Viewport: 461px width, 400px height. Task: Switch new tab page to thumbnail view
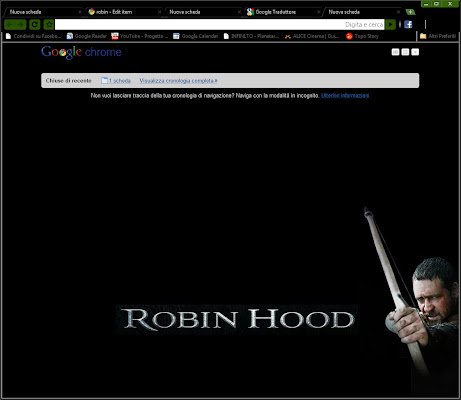(395, 52)
